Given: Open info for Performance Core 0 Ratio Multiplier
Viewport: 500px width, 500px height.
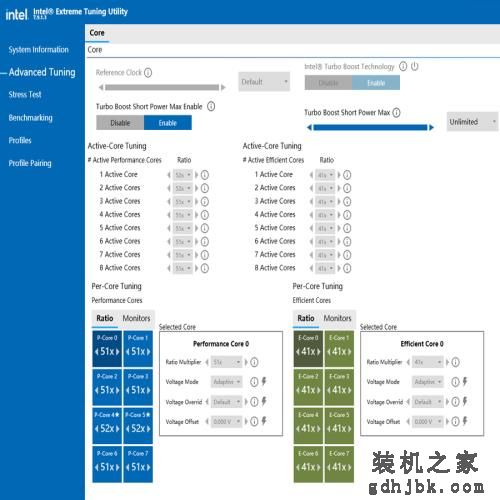Looking at the screenshot, I should pyautogui.click(x=254, y=362).
